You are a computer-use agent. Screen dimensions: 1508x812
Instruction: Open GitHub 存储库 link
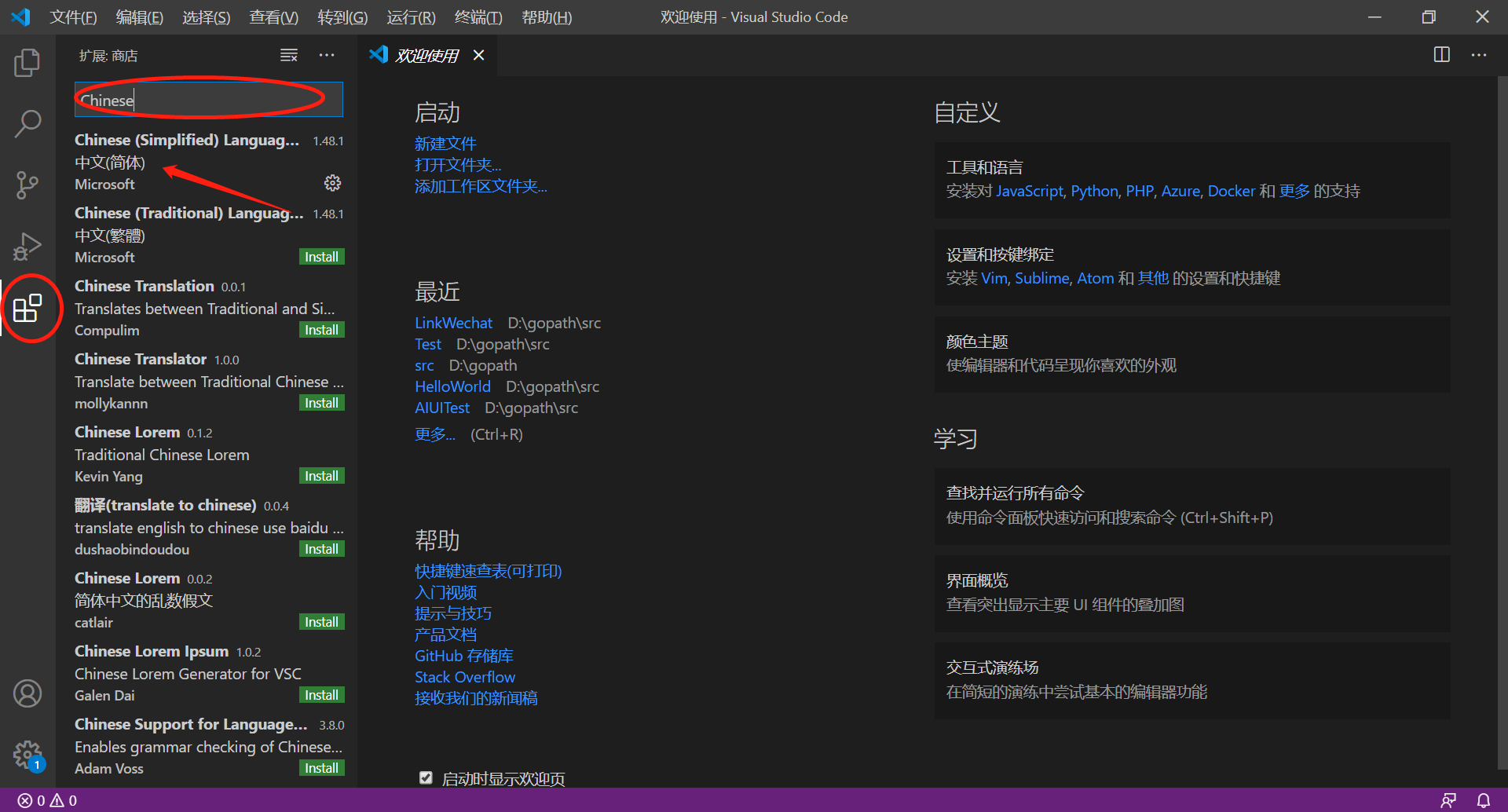pyautogui.click(x=464, y=656)
